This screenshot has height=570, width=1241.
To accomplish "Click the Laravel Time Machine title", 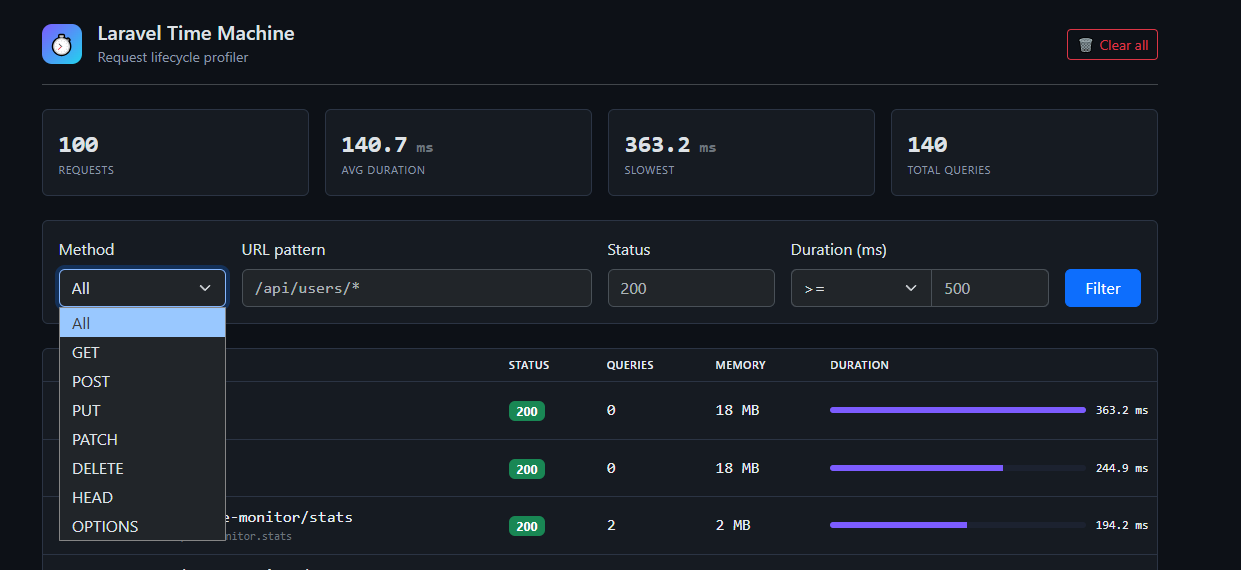I will point(196,33).
